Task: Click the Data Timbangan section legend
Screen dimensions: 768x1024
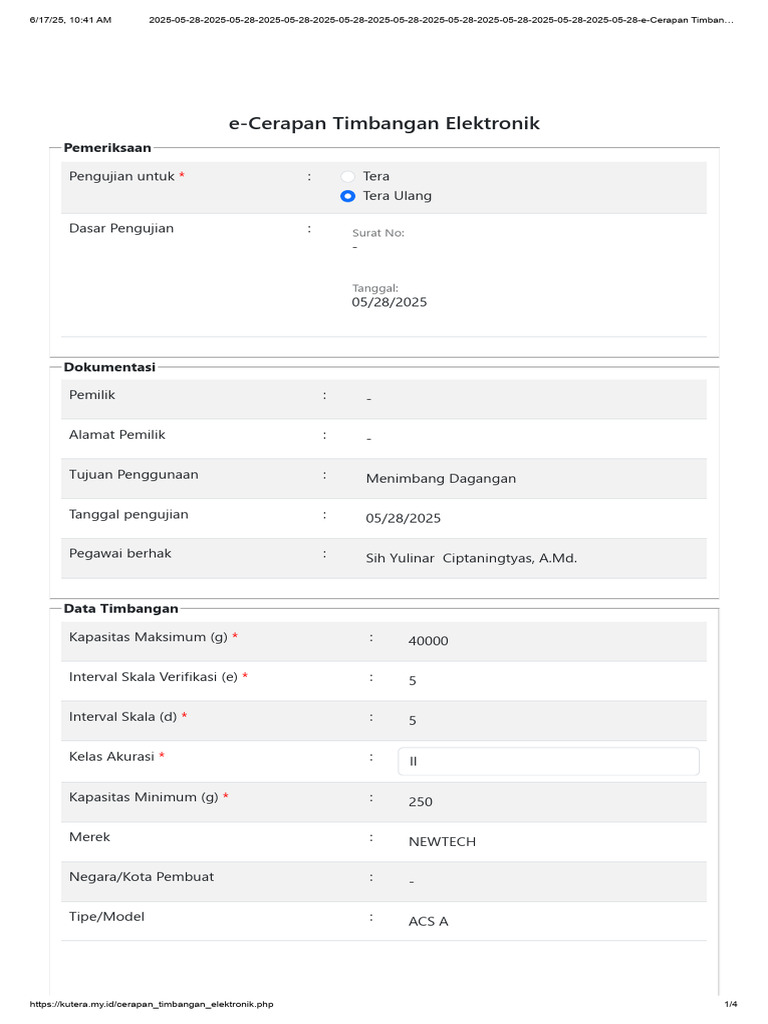Action: [121, 608]
